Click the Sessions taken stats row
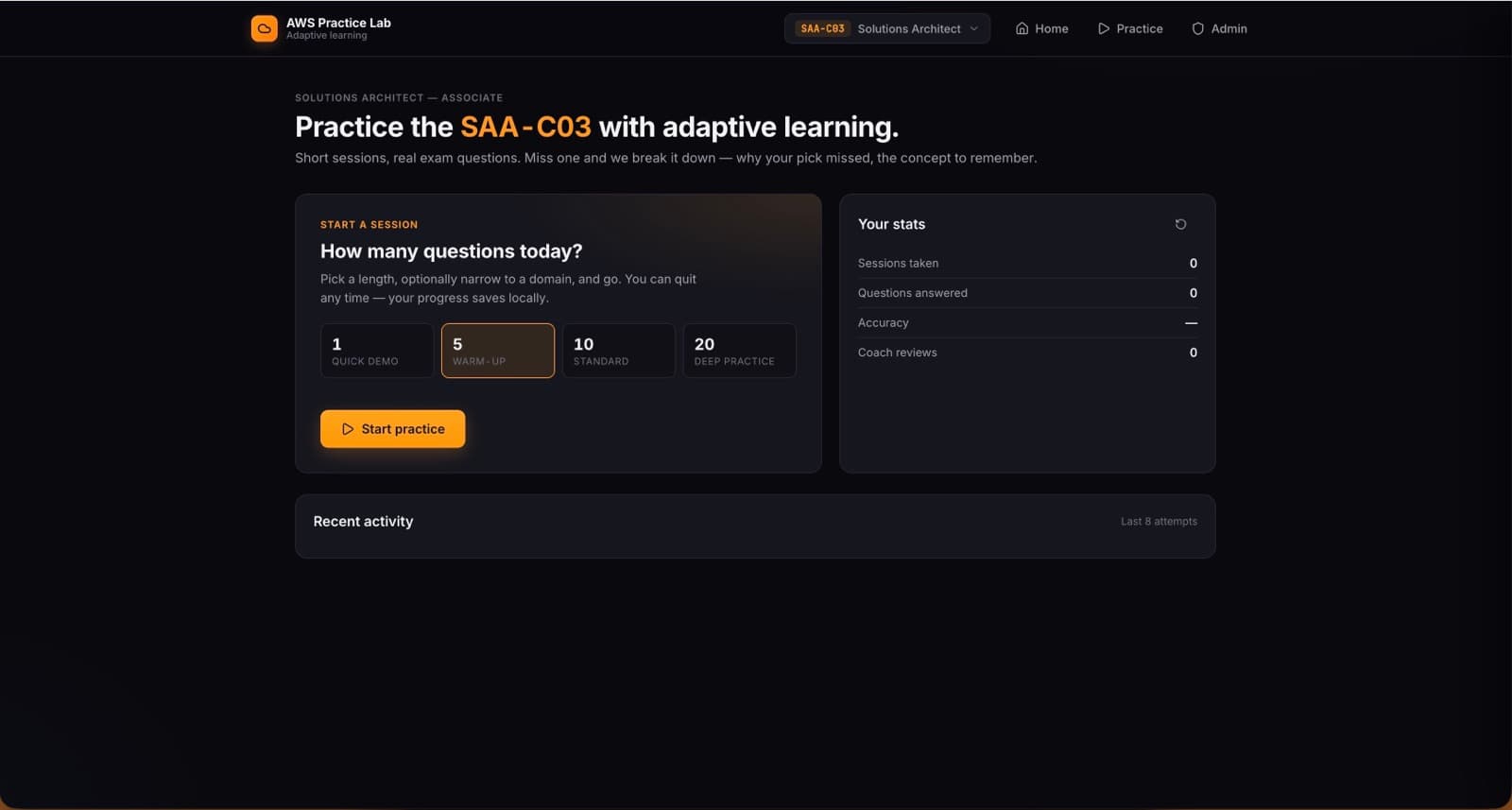This screenshot has height=810, width=1512. point(1027,263)
